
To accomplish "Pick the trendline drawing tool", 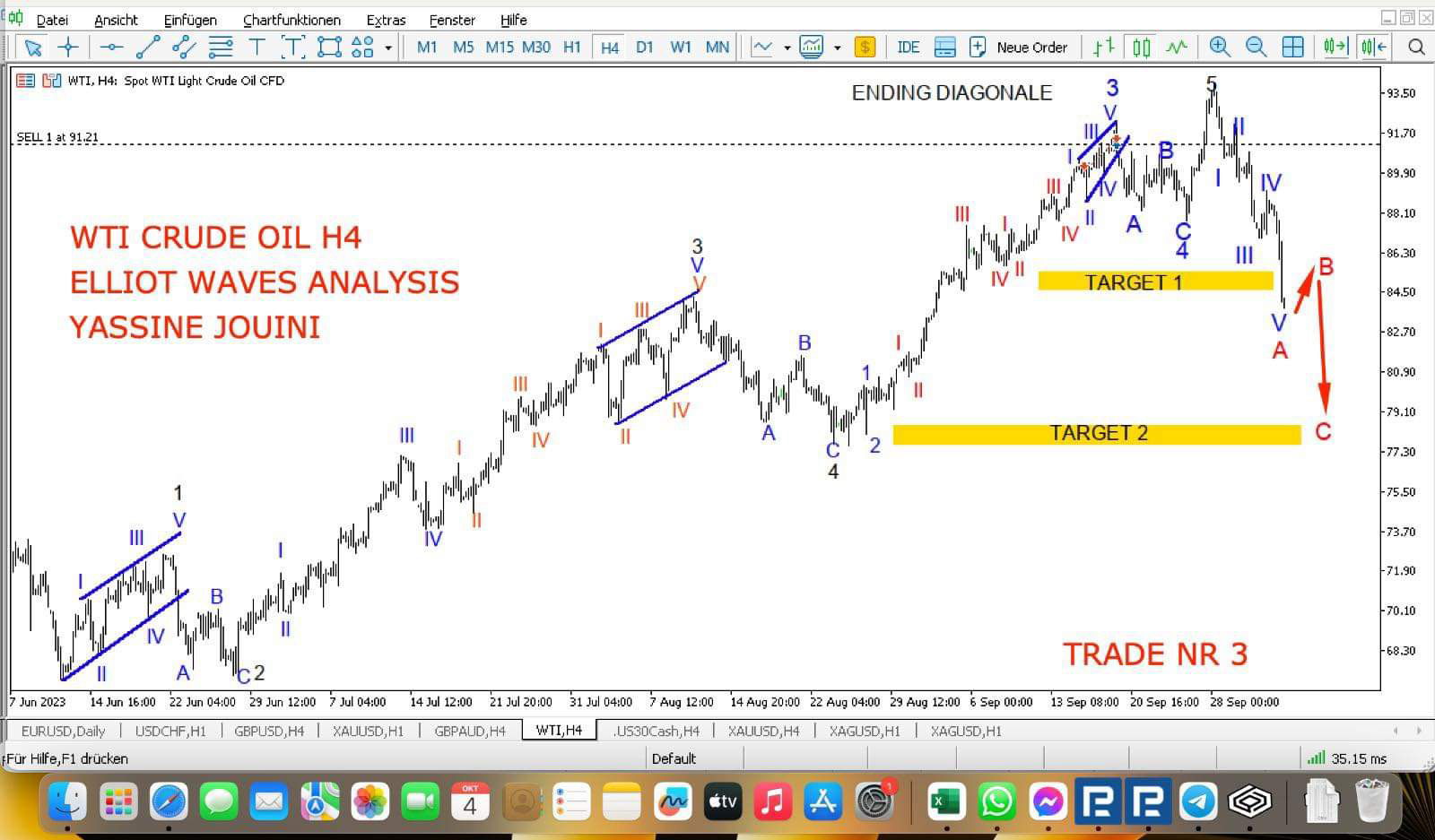I will click(148, 48).
